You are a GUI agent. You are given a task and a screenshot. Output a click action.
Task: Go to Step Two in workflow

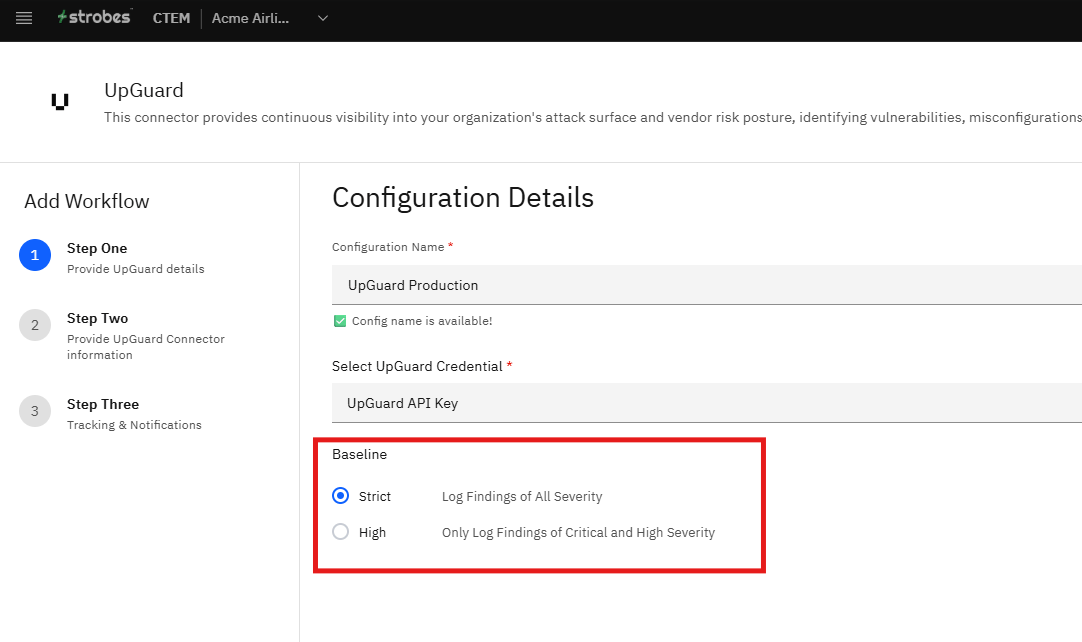click(x=97, y=318)
